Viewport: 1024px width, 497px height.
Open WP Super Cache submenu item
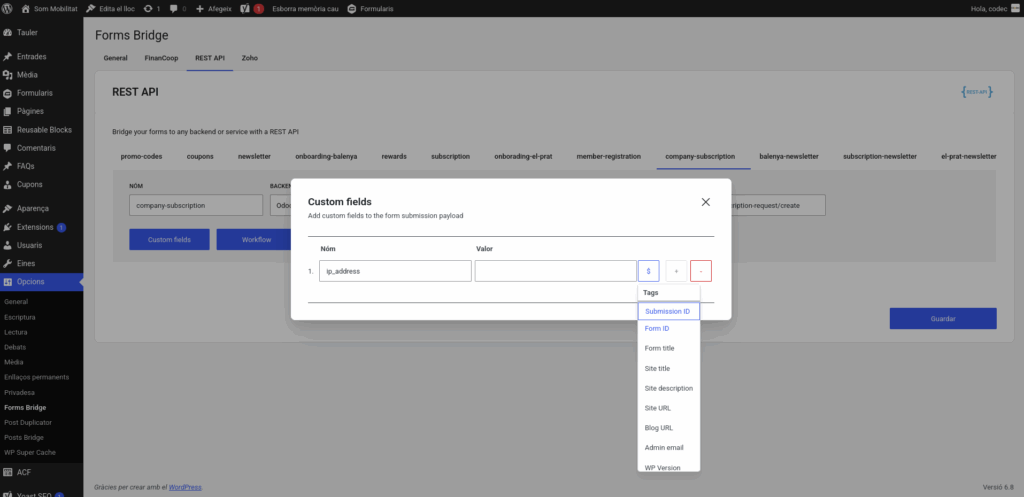click(x=30, y=453)
